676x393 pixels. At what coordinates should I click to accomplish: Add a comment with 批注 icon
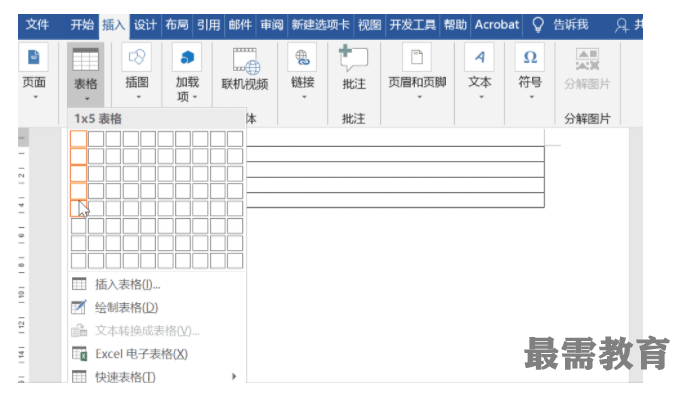point(353,58)
